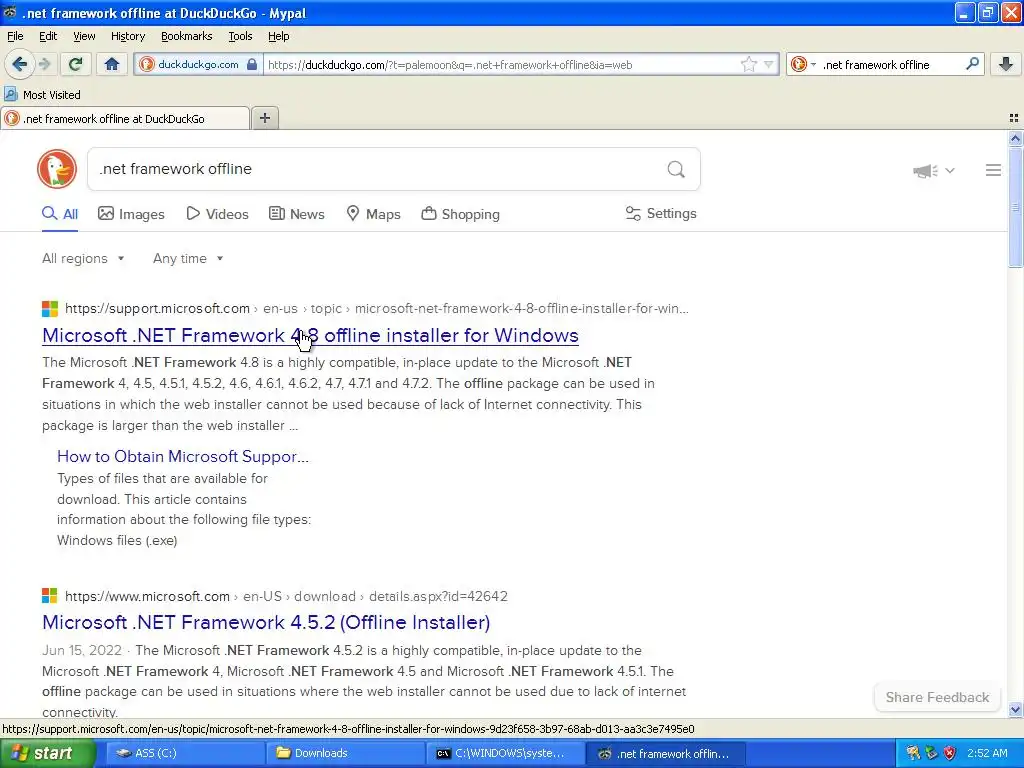The image size is (1024, 768).
Task: Click the DuckDuckGo logo on the page
Action: pos(57,169)
